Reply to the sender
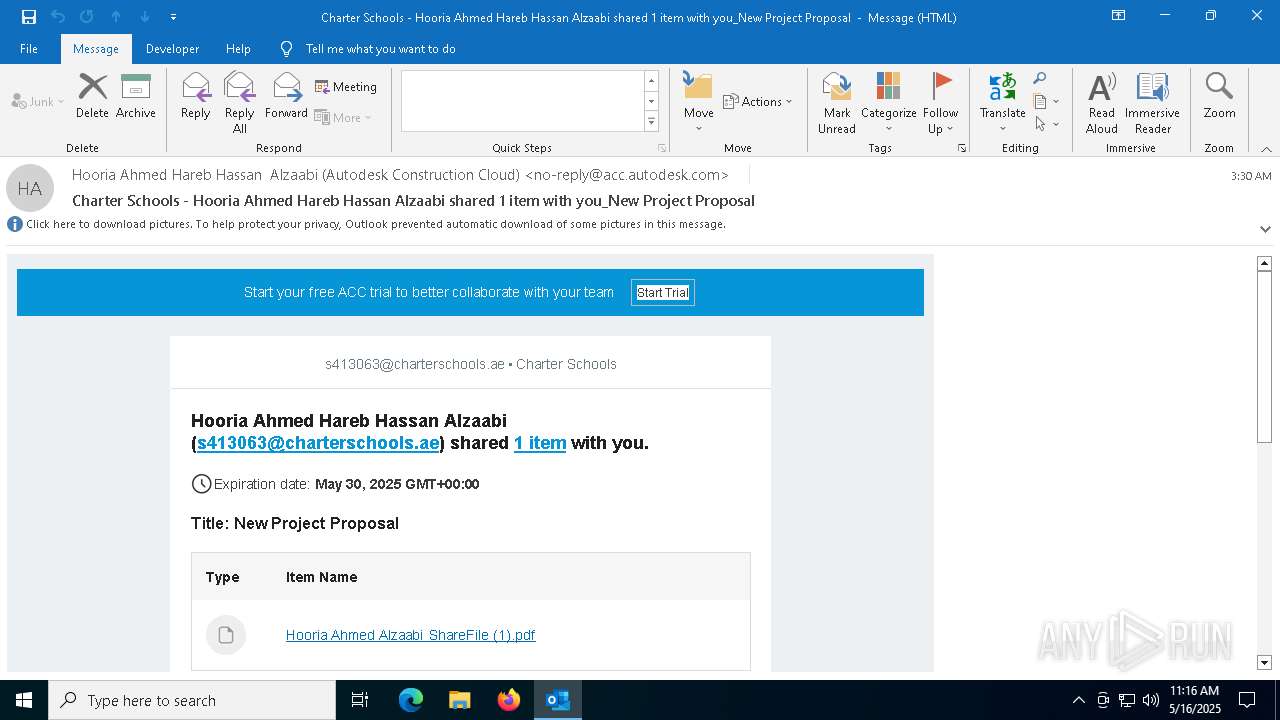 (x=196, y=97)
